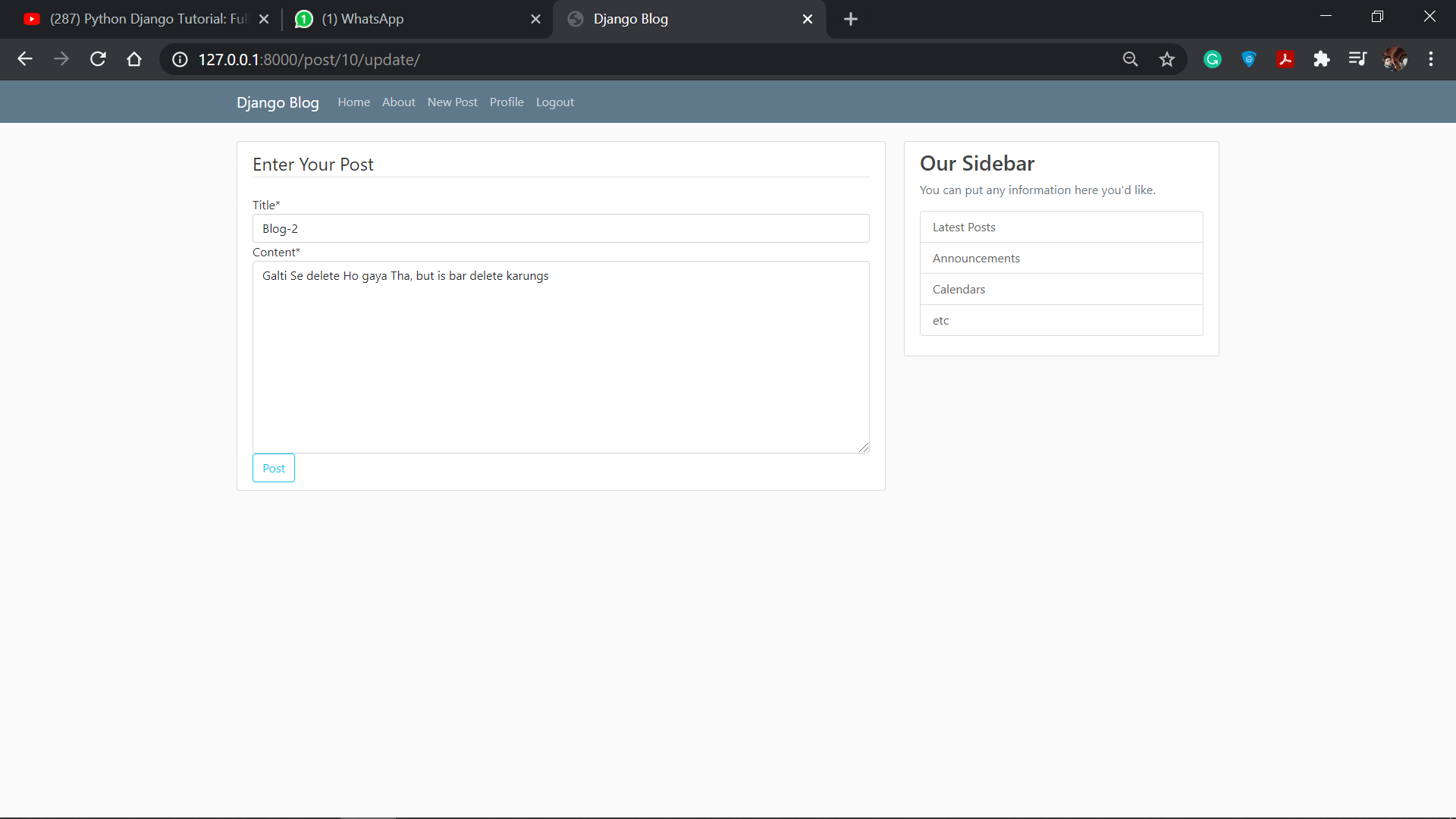
Task: Open the Adobe Acrobat extension icon
Action: click(1285, 59)
